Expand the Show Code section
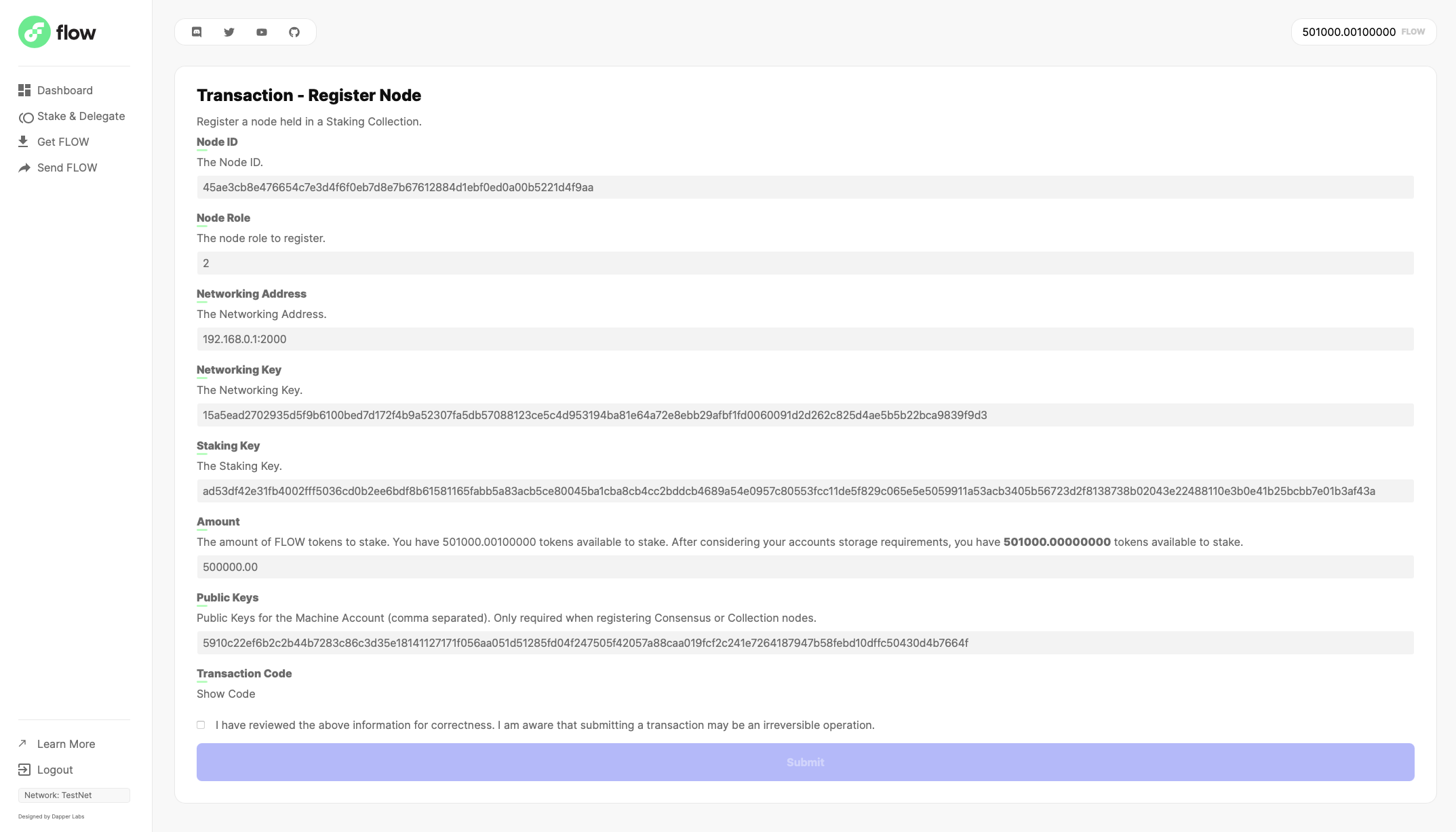The height and width of the screenshot is (832, 1456). pos(225,694)
